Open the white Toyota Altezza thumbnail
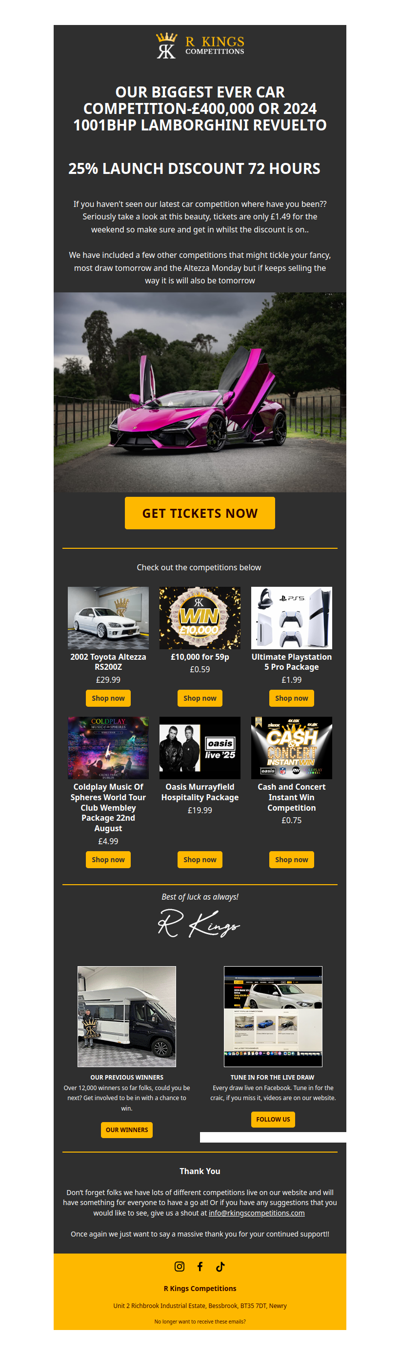The width and height of the screenshot is (400, 1351). [108, 618]
